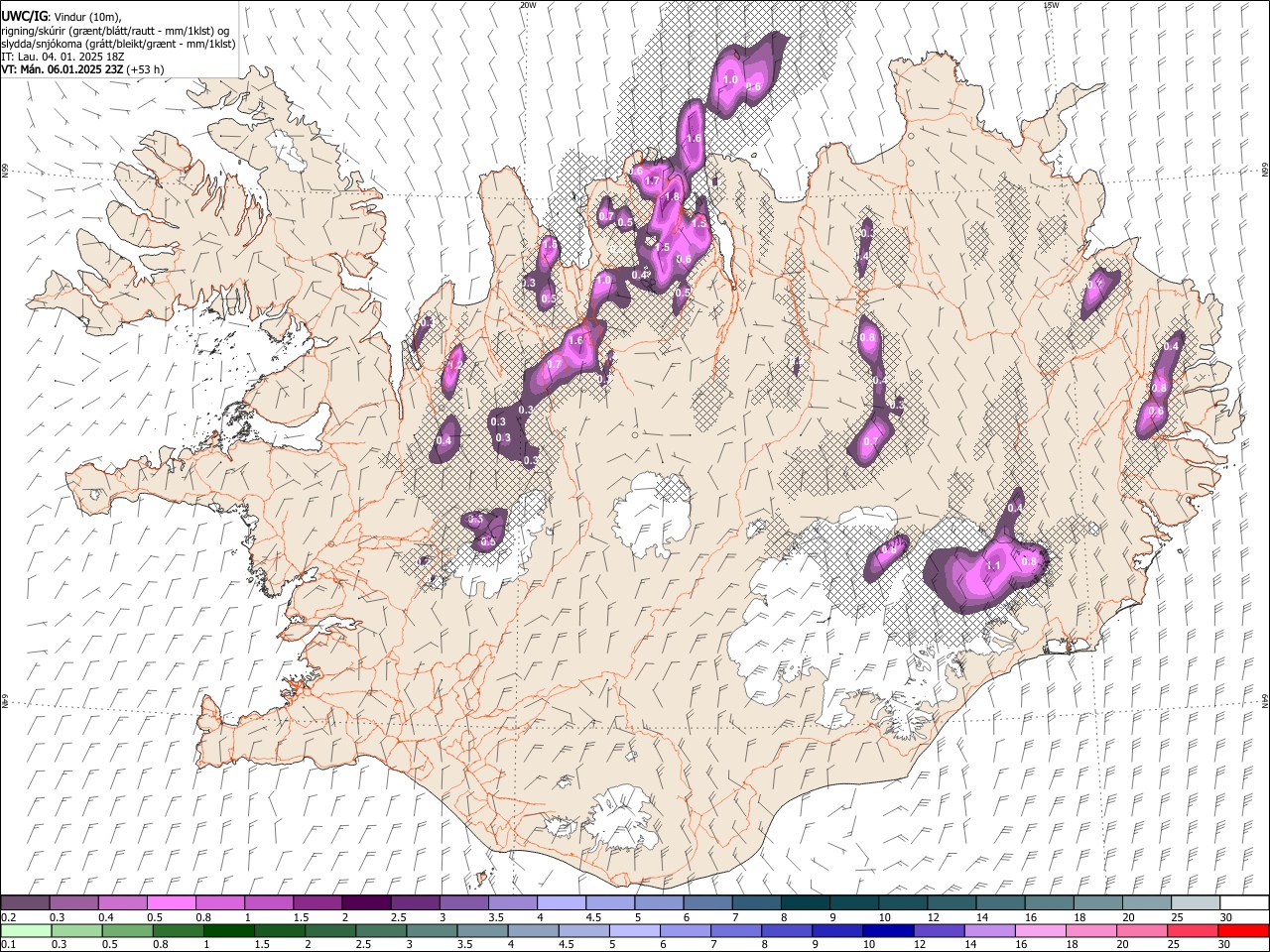Click the darkest green 1 rain legend swatch
The image size is (1270, 952).
tap(228, 930)
